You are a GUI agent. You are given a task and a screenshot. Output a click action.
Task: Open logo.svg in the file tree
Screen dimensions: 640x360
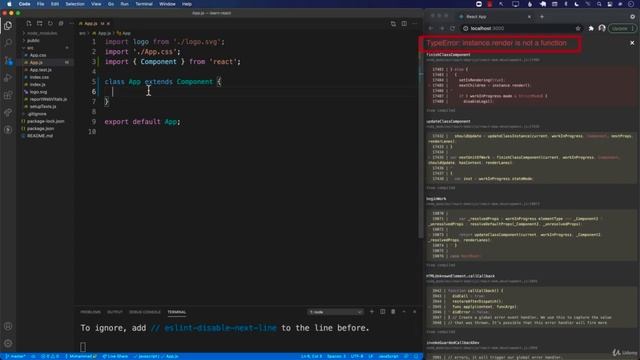point(38,92)
